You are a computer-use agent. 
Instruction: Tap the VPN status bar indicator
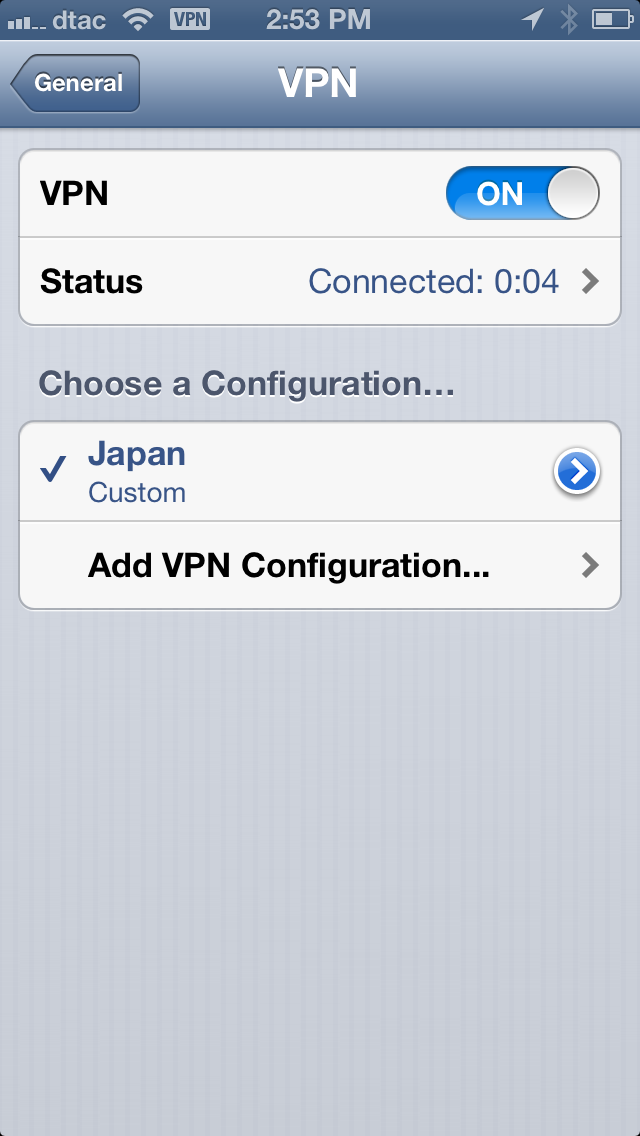(x=190, y=20)
